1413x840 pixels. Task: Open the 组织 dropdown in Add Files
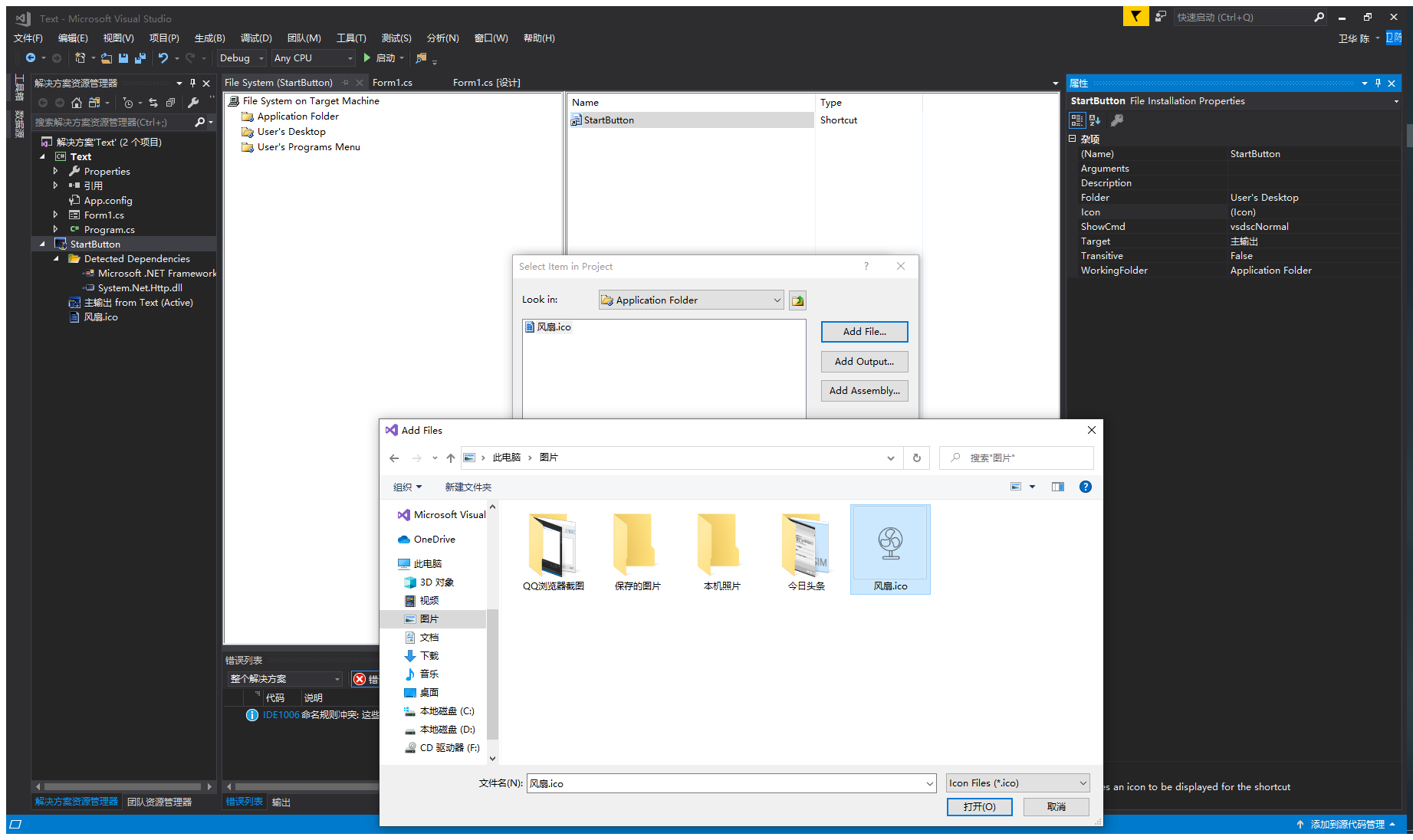tap(407, 487)
